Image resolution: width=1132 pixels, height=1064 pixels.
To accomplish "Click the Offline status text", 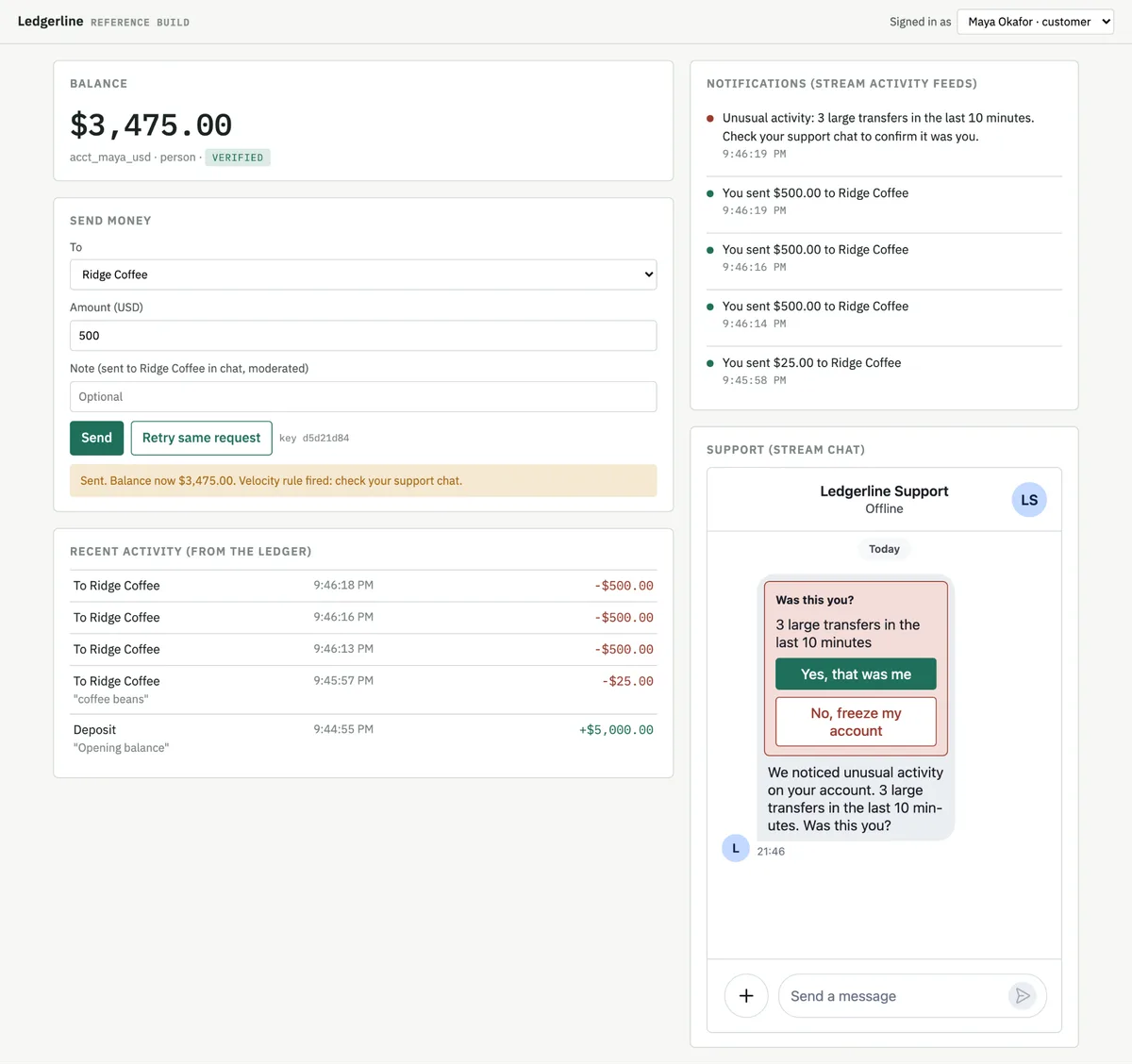I will click(884, 508).
